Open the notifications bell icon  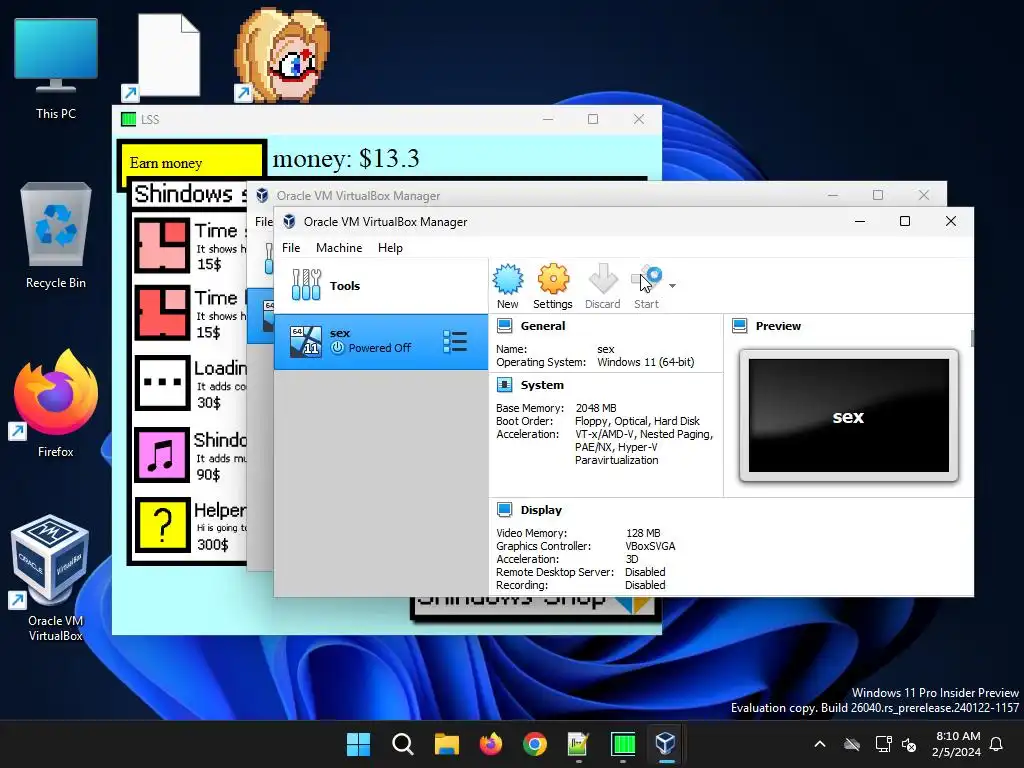tap(997, 744)
